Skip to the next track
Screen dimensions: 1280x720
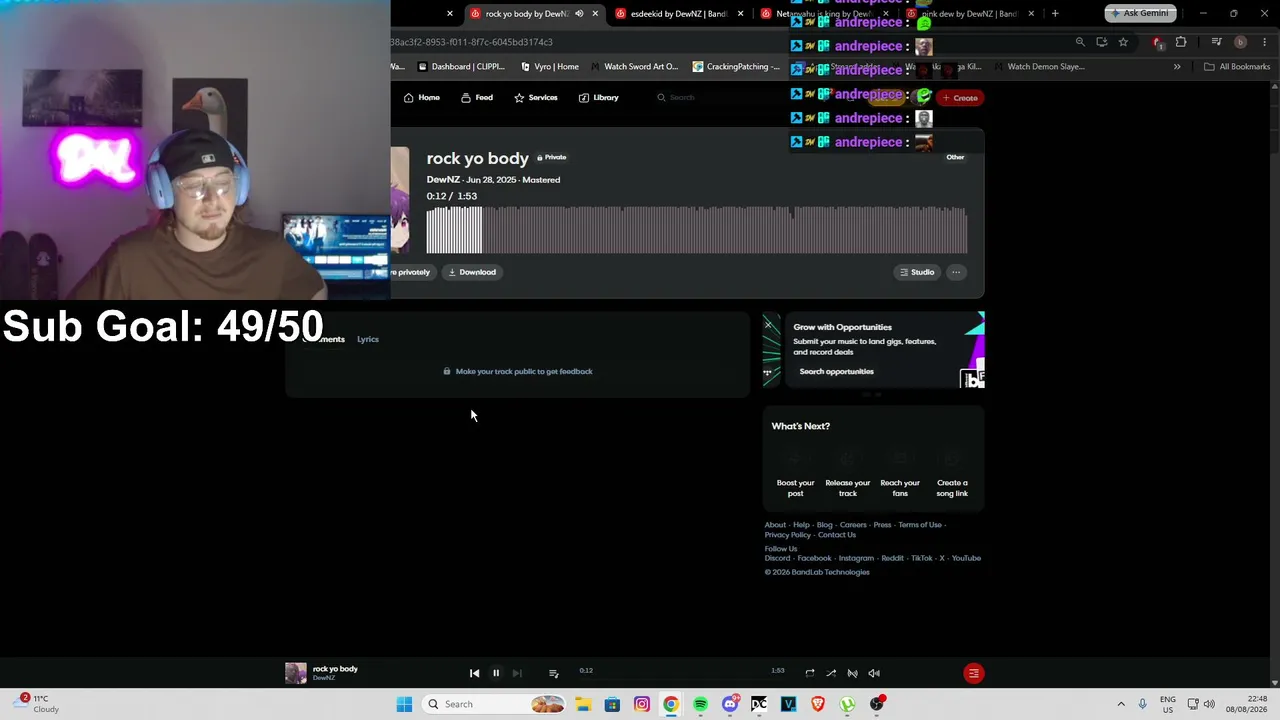[516, 673]
